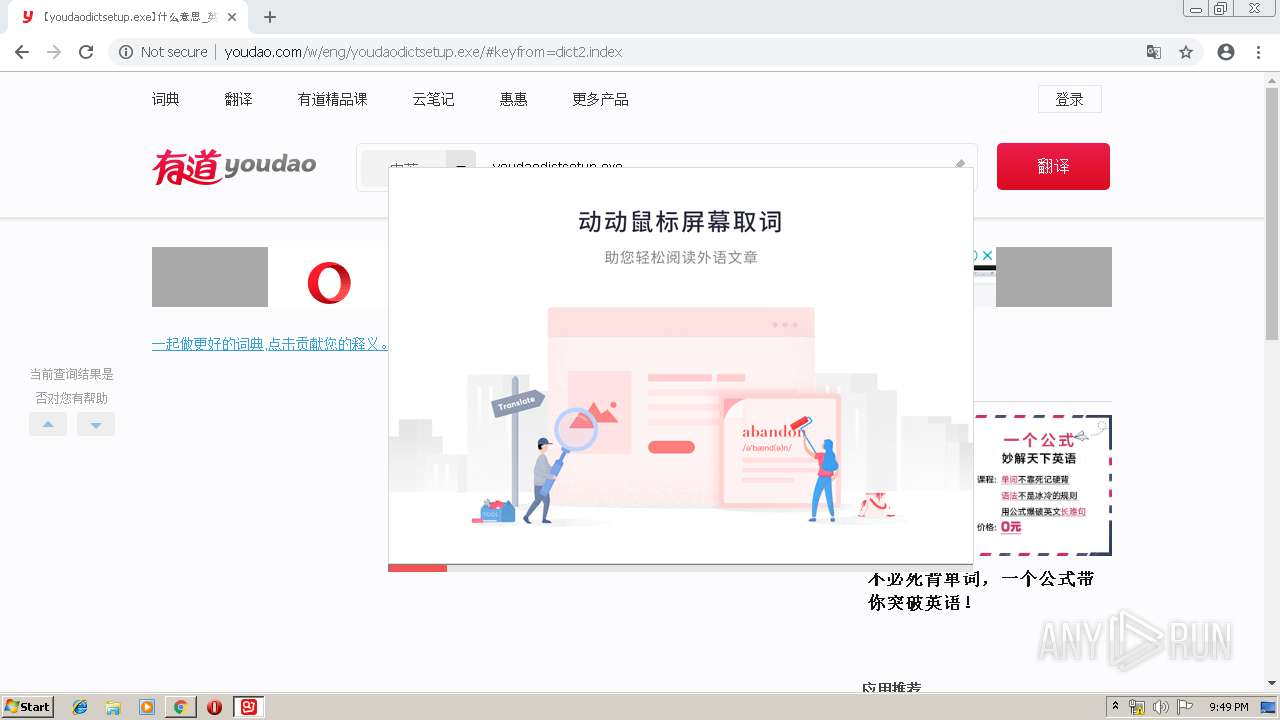This screenshot has height=720, width=1280.
Task: Open the 翻译 navigation item
Action: [x=239, y=99]
